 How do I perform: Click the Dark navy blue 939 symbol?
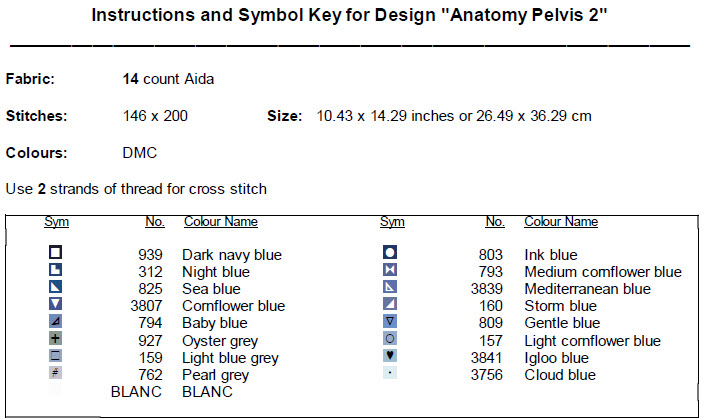coord(56,254)
